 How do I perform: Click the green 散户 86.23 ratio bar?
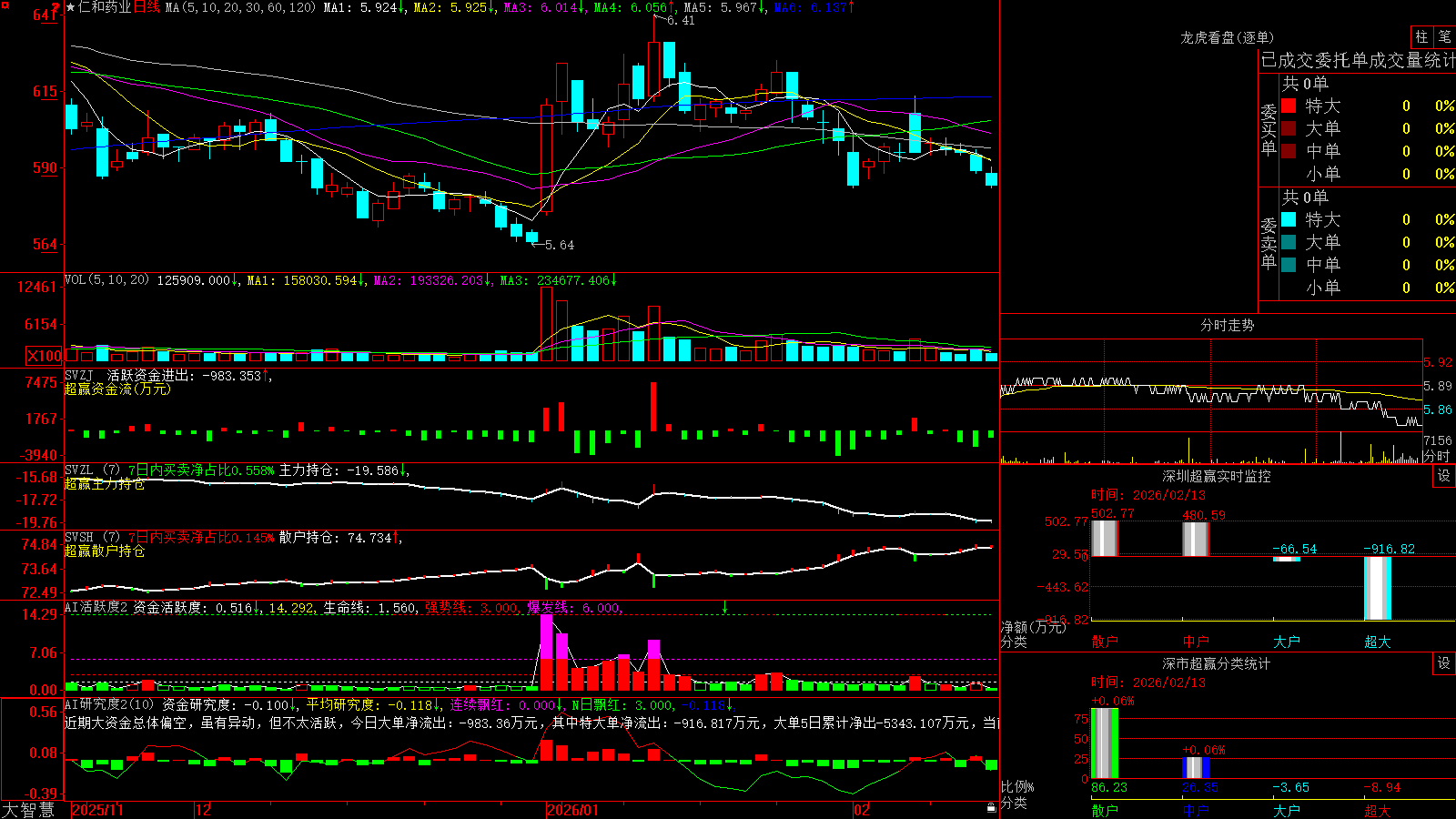[x=1104, y=743]
